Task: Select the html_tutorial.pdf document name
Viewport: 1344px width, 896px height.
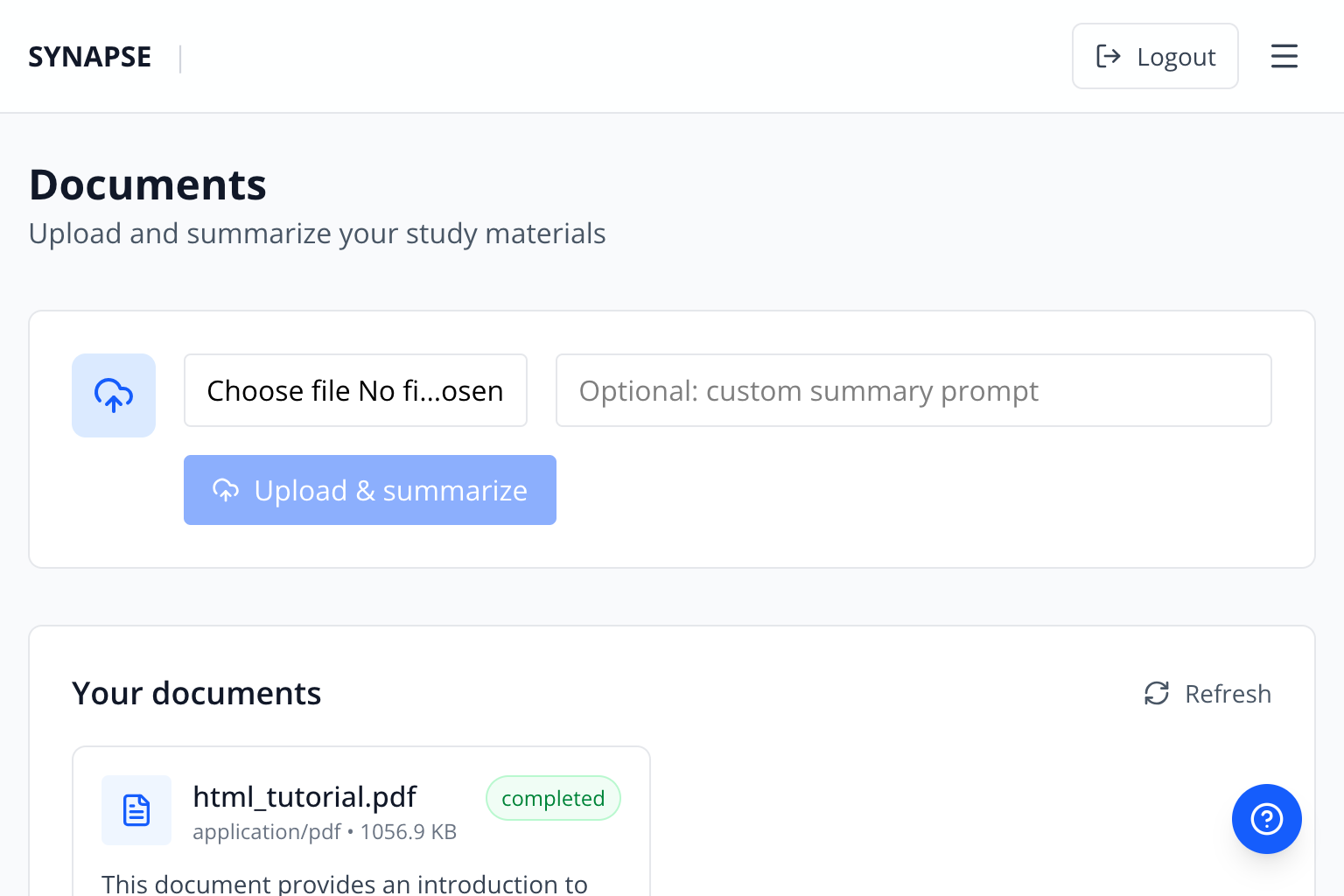Action: point(304,796)
